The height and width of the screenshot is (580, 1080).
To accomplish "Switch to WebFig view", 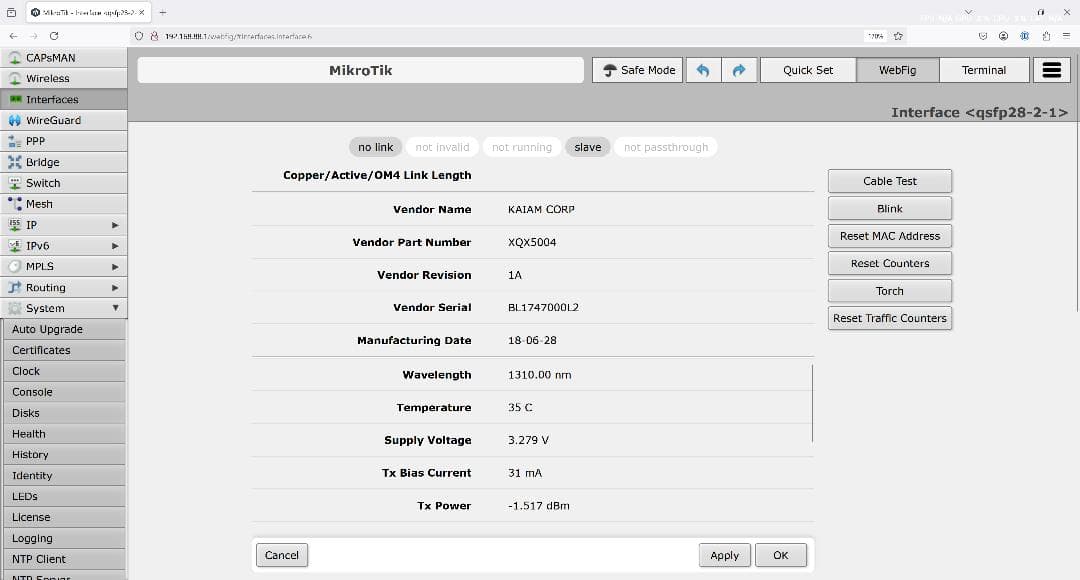I will pos(897,70).
